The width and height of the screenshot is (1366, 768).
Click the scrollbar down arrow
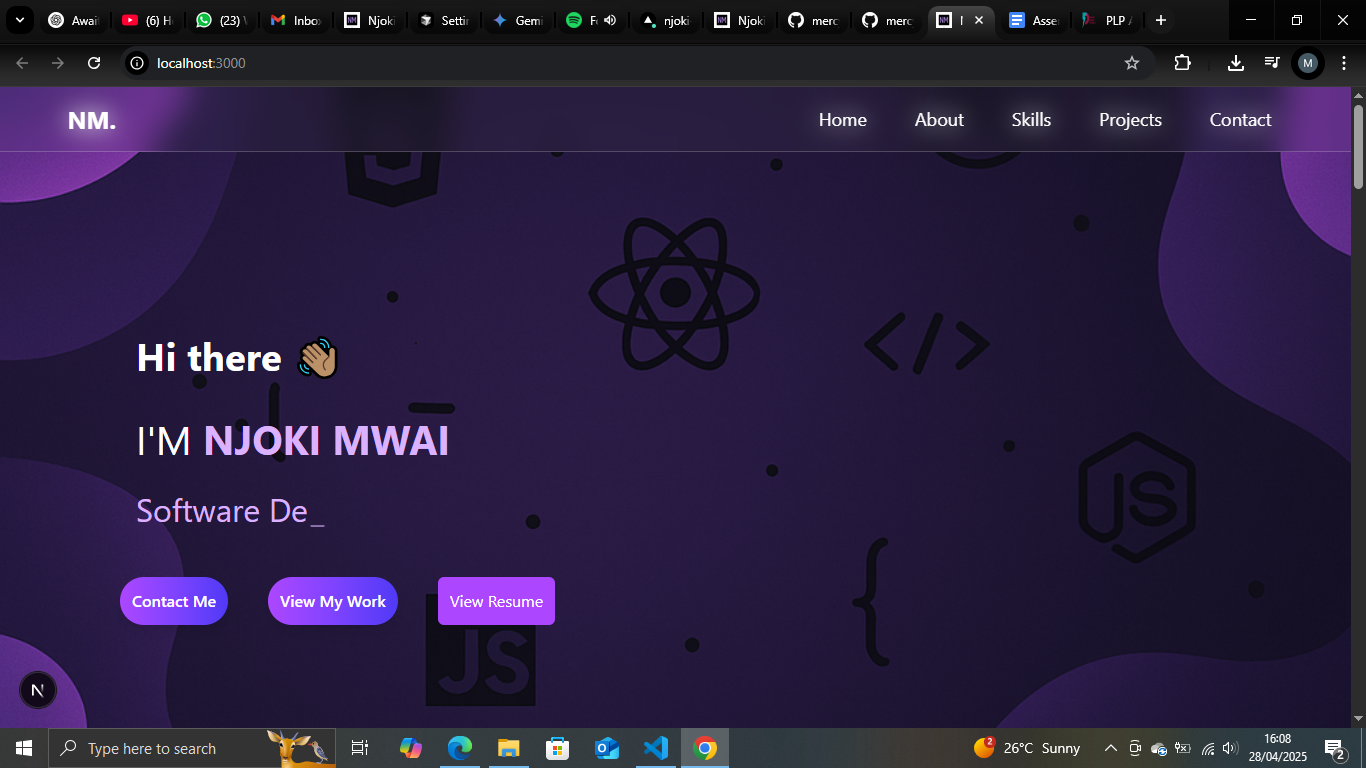(x=1358, y=719)
